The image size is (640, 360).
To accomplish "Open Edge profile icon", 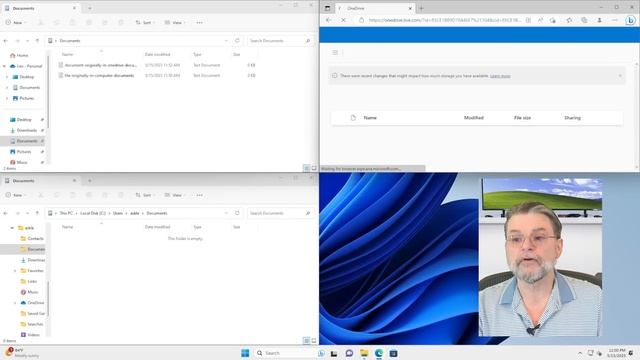I will [599, 20].
